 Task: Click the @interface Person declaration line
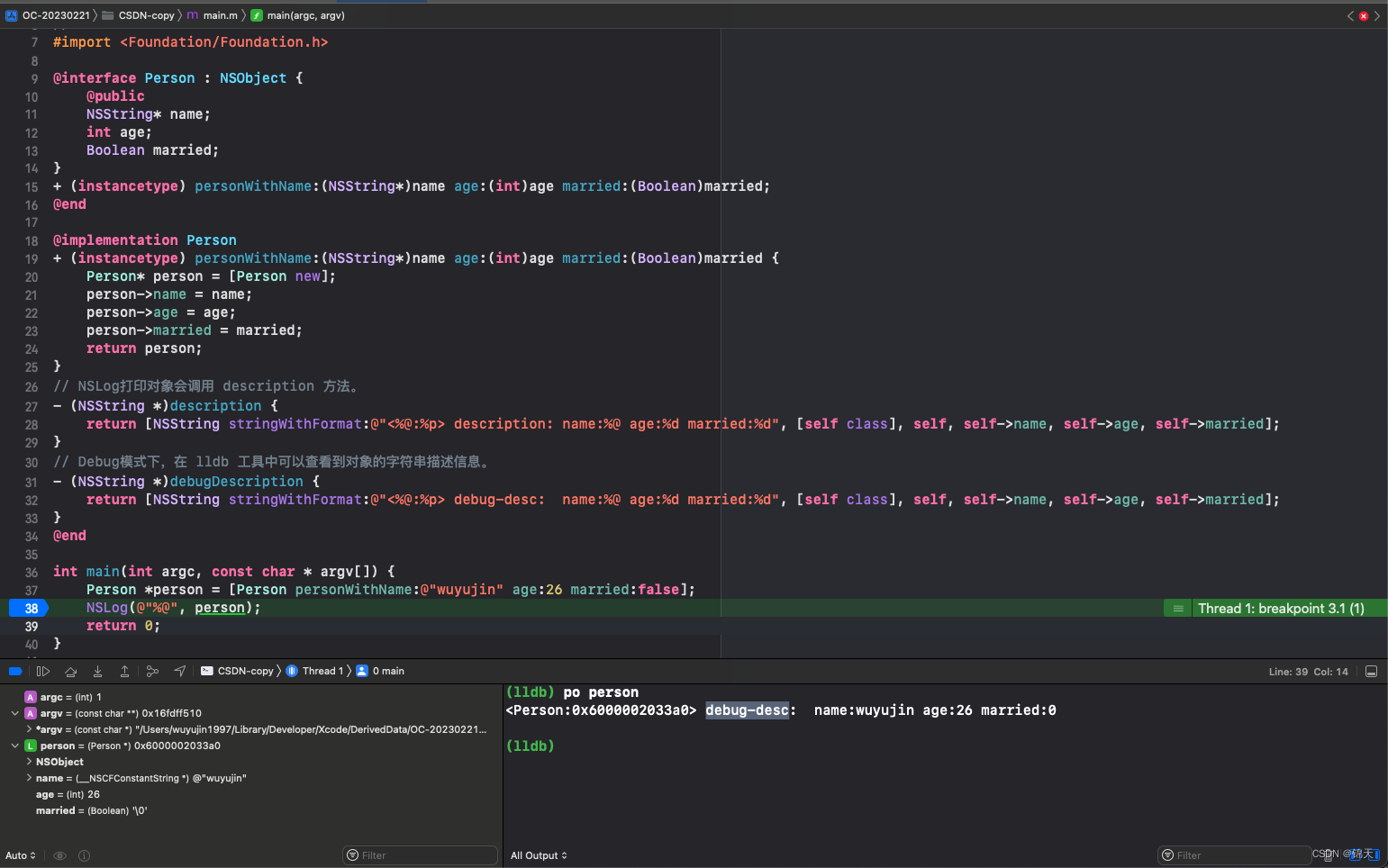pyautogui.click(x=177, y=78)
